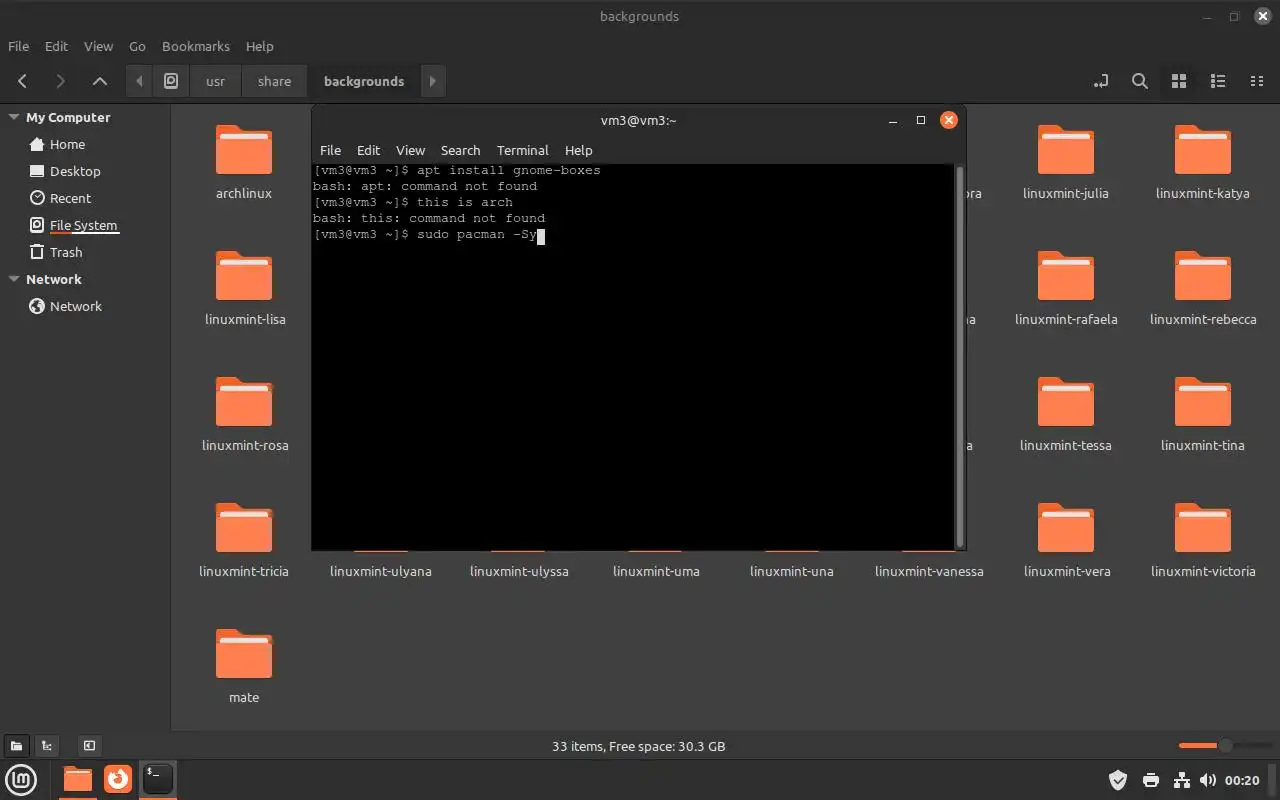Open the linuxmint-vera folder
This screenshot has width=1280, height=800.
coord(1066,540)
